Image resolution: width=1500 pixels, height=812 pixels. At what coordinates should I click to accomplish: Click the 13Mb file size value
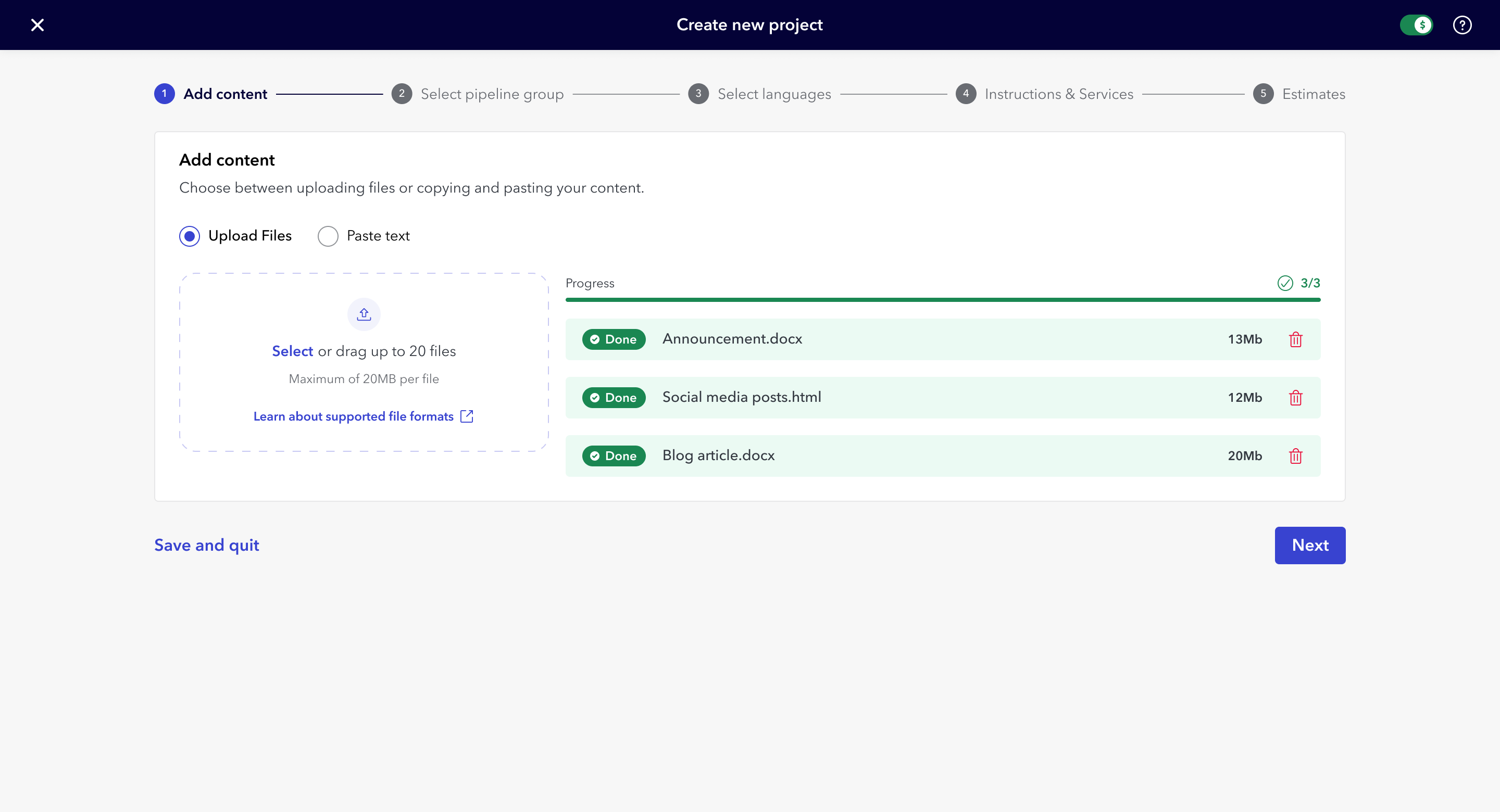[x=1244, y=339]
